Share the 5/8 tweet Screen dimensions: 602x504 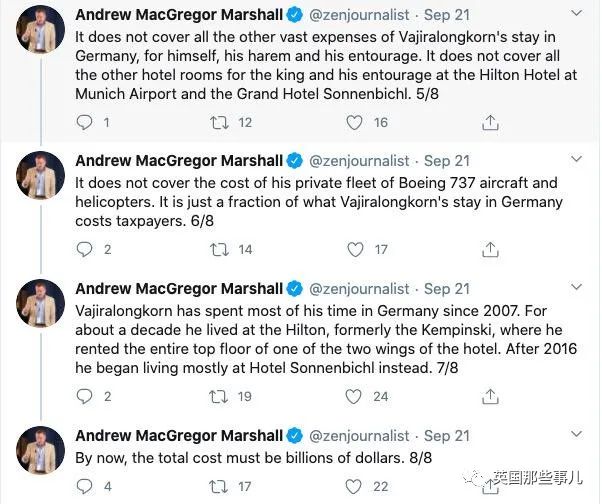490,122
